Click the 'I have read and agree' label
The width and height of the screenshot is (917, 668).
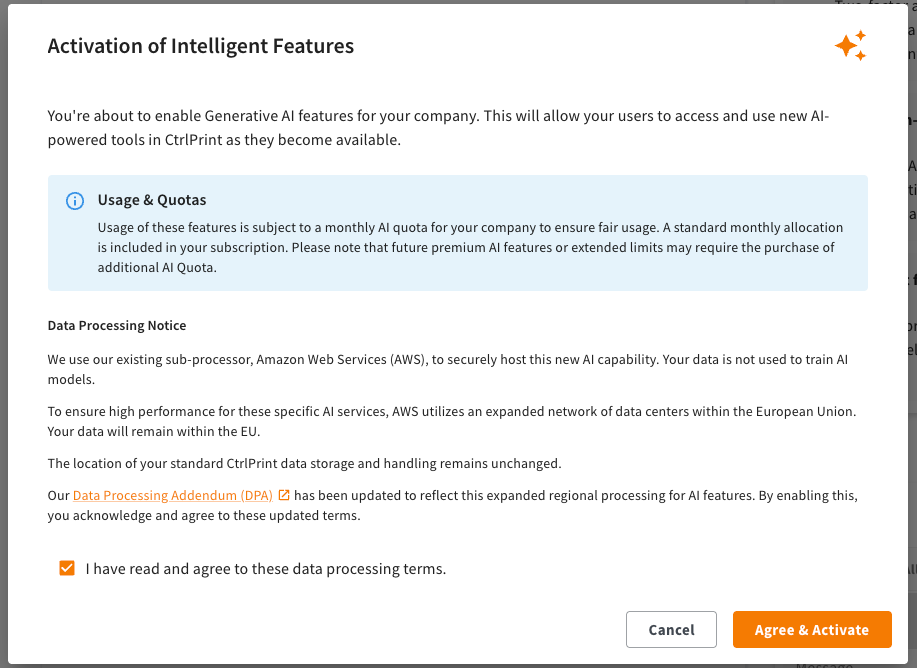265,569
